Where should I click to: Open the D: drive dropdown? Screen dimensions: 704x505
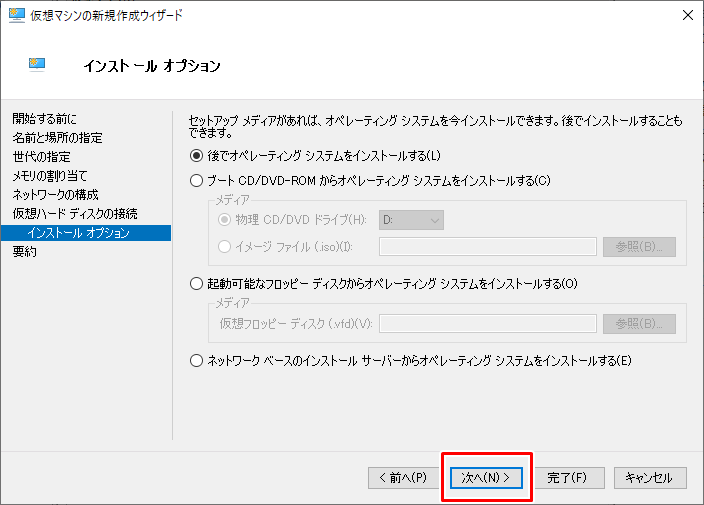tap(411, 220)
